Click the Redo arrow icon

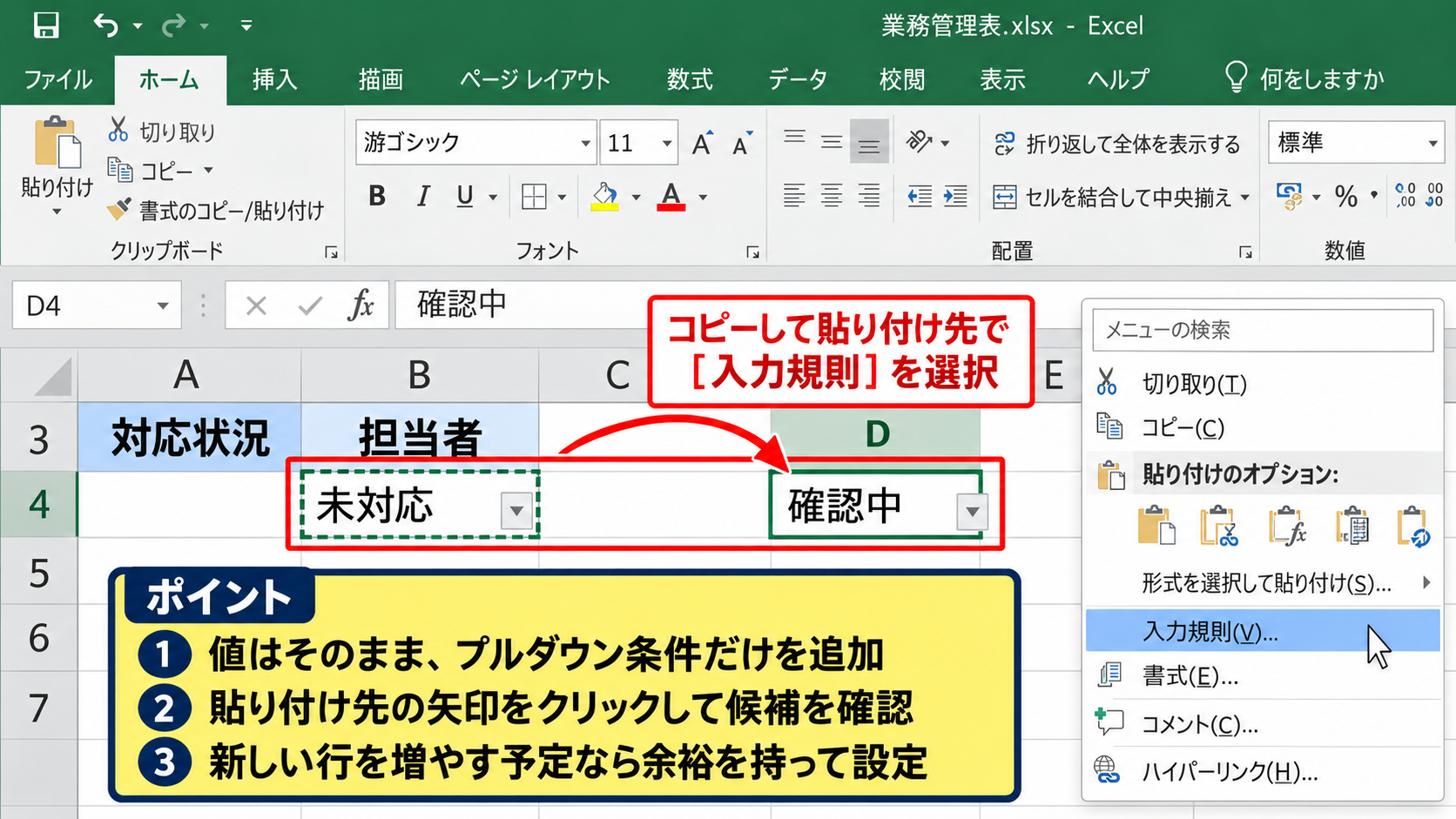click(x=174, y=26)
